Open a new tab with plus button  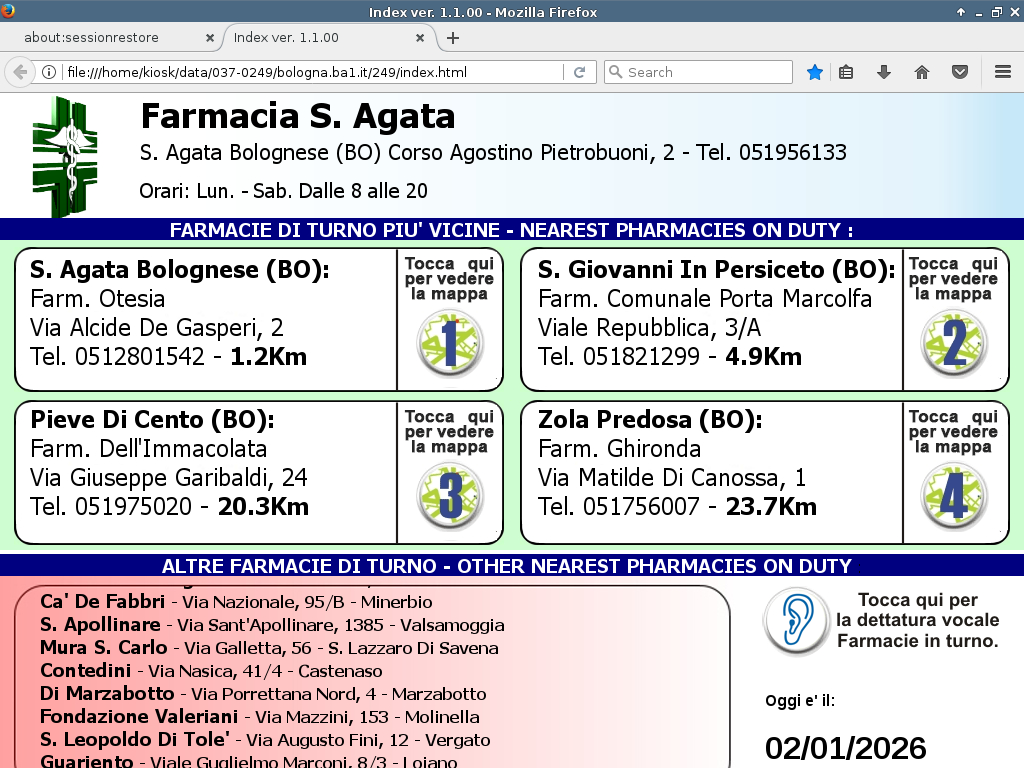(x=453, y=38)
